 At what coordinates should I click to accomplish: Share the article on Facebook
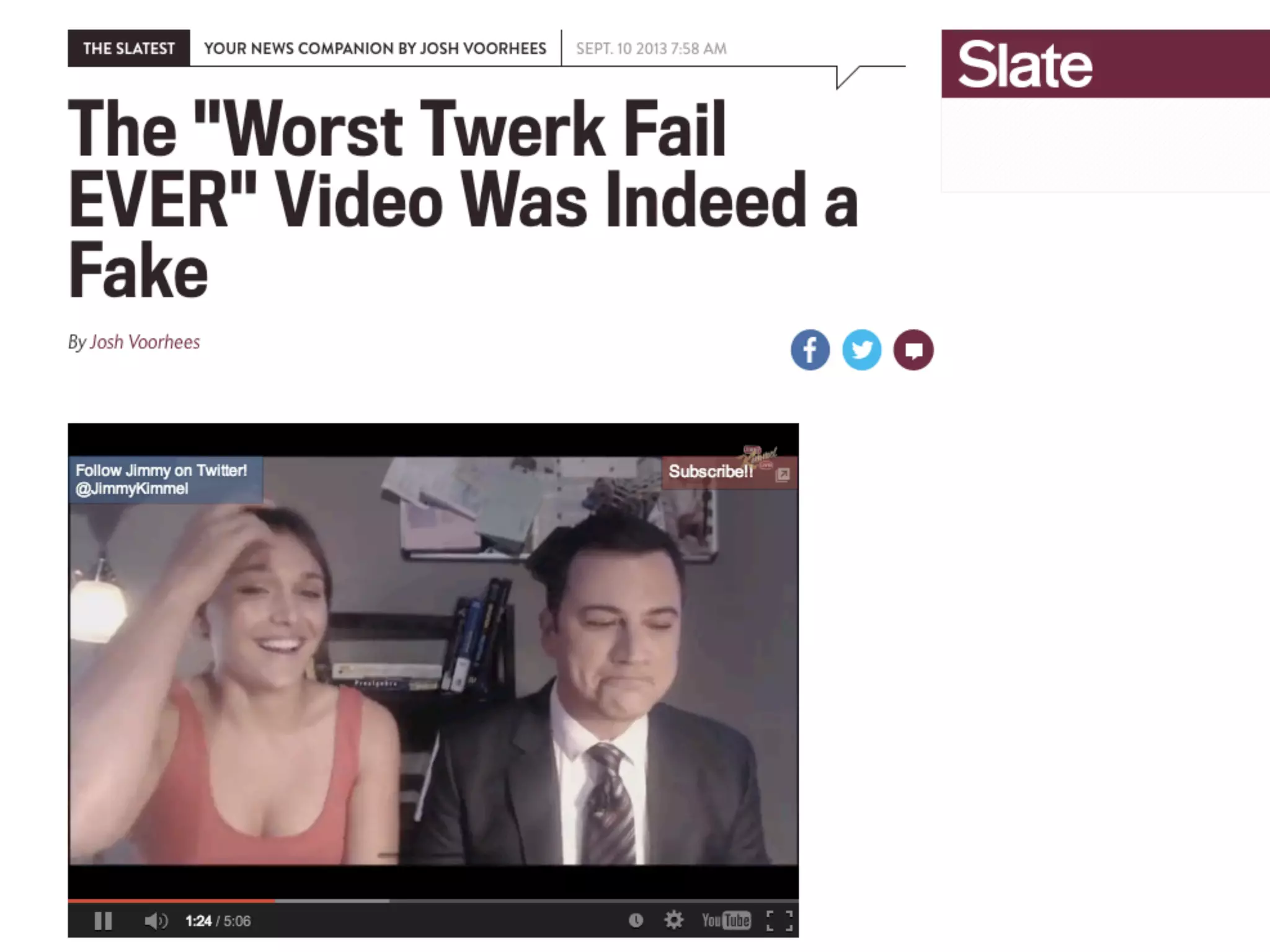click(810, 350)
